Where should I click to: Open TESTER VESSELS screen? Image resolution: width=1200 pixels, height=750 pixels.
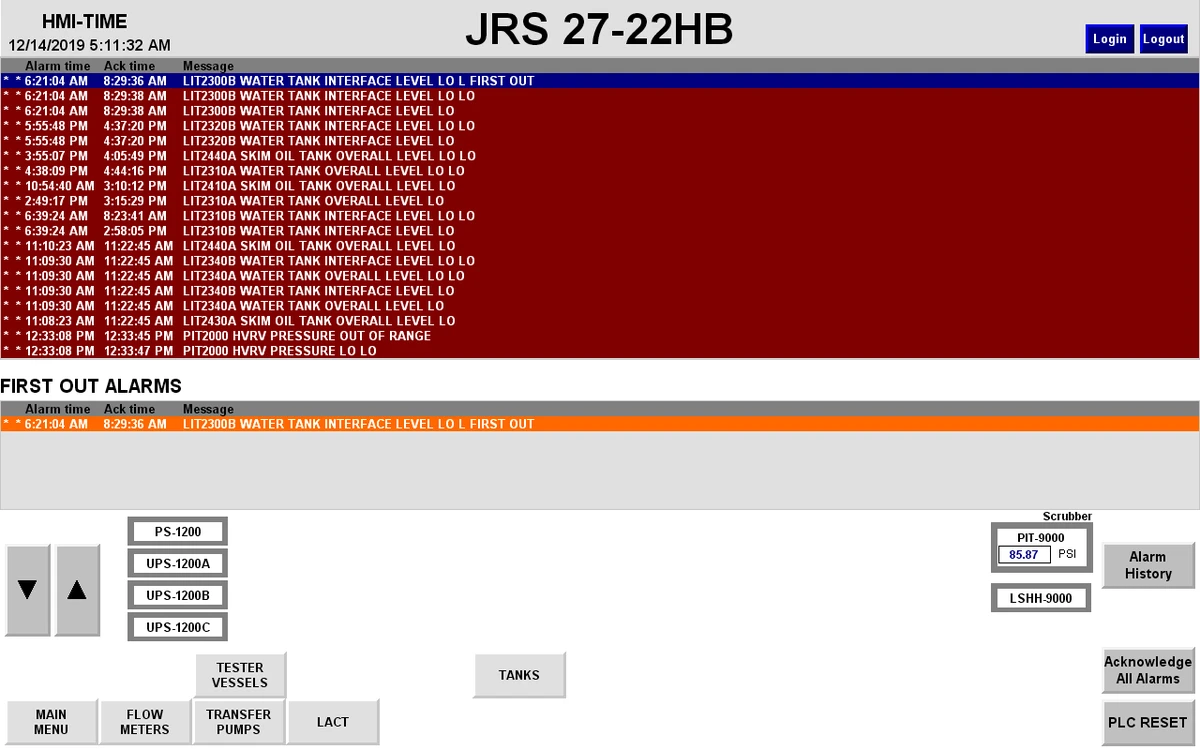240,675
